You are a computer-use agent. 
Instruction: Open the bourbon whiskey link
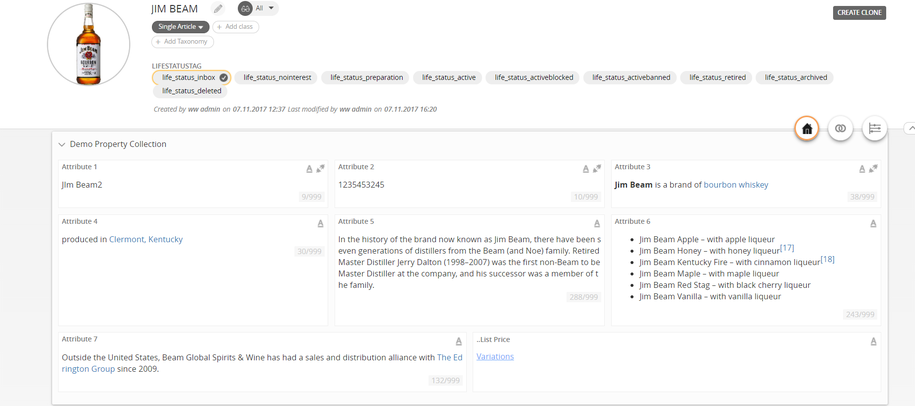(x=736, y=185)
